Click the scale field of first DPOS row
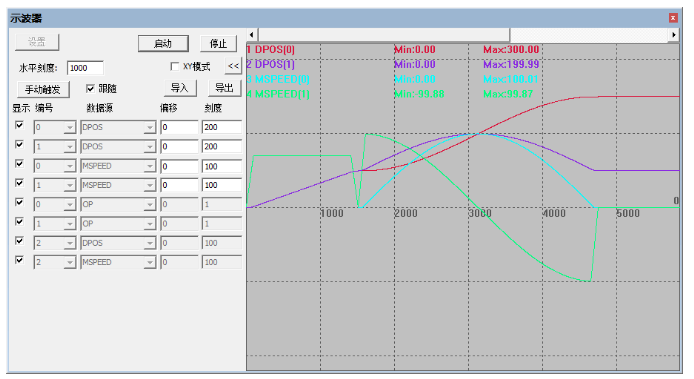Viewport: 694px width, 379px height. click(222, 127)
